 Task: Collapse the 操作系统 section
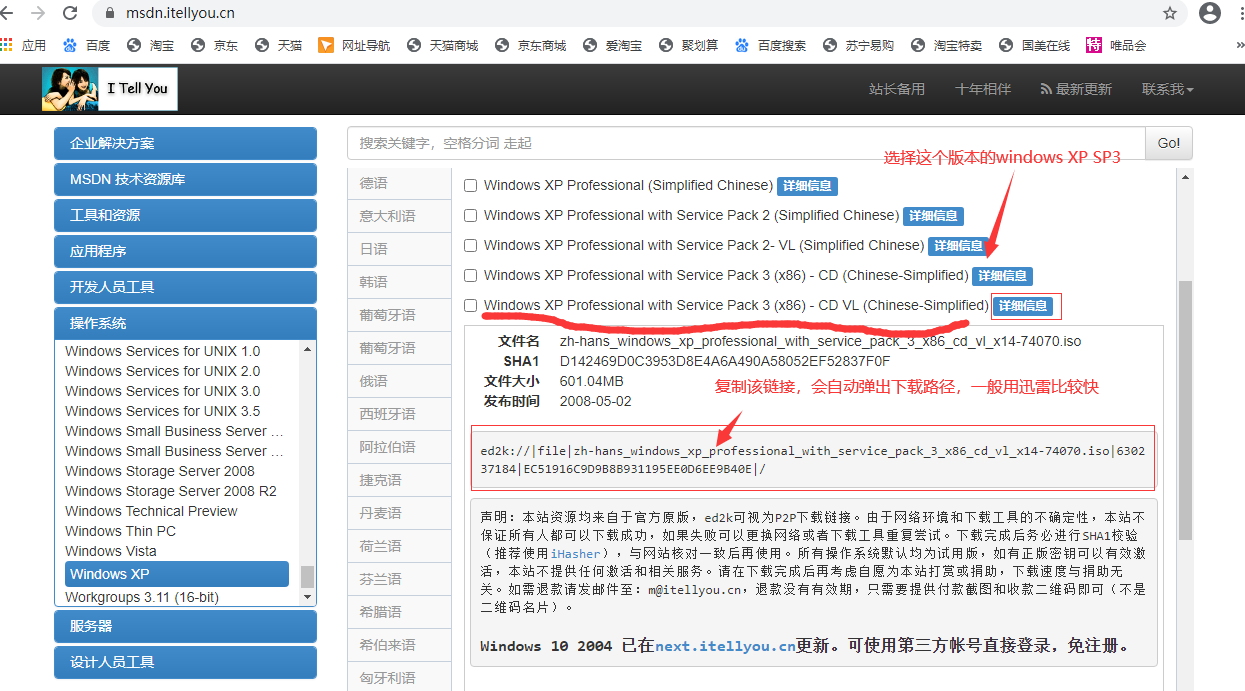pyautogui.click(x=185, y=323)
